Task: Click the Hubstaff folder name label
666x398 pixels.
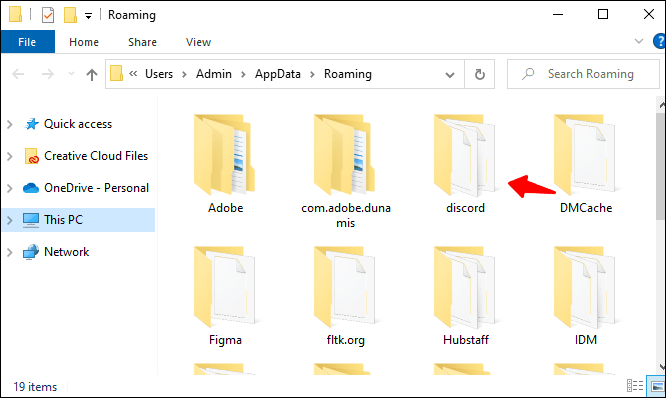Action: [466, 340]
